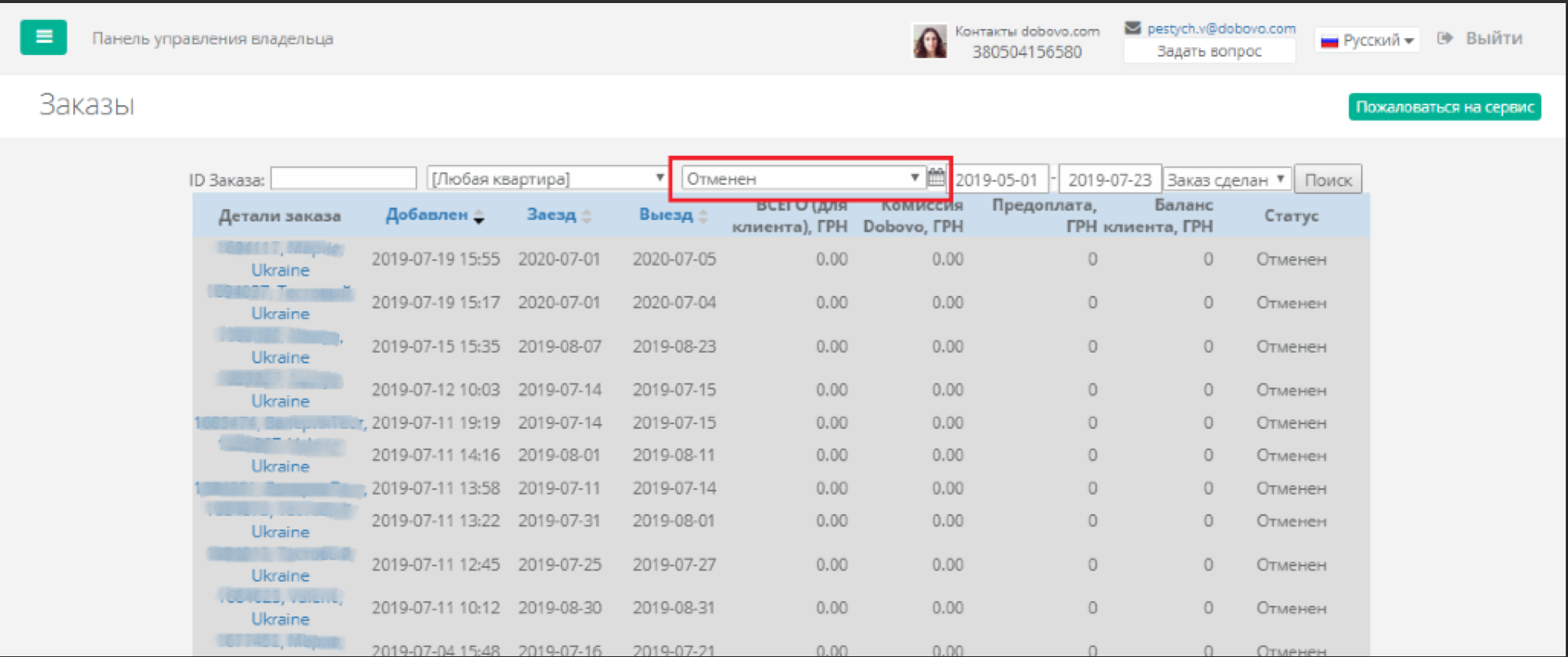This screenshot has height=657, width=1568.
Task: Click Пожаловаться на сервис button
Action: click(x=1444, y=107)
